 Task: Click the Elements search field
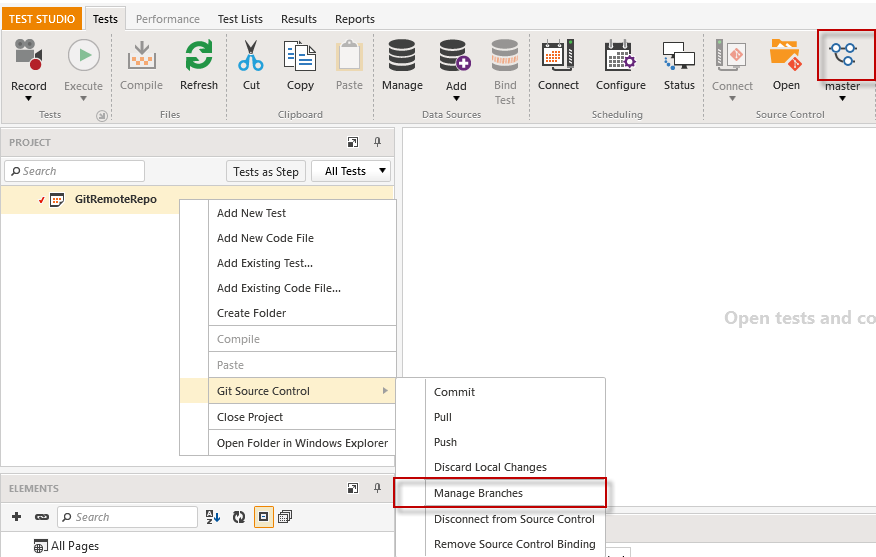click(127, 517)
